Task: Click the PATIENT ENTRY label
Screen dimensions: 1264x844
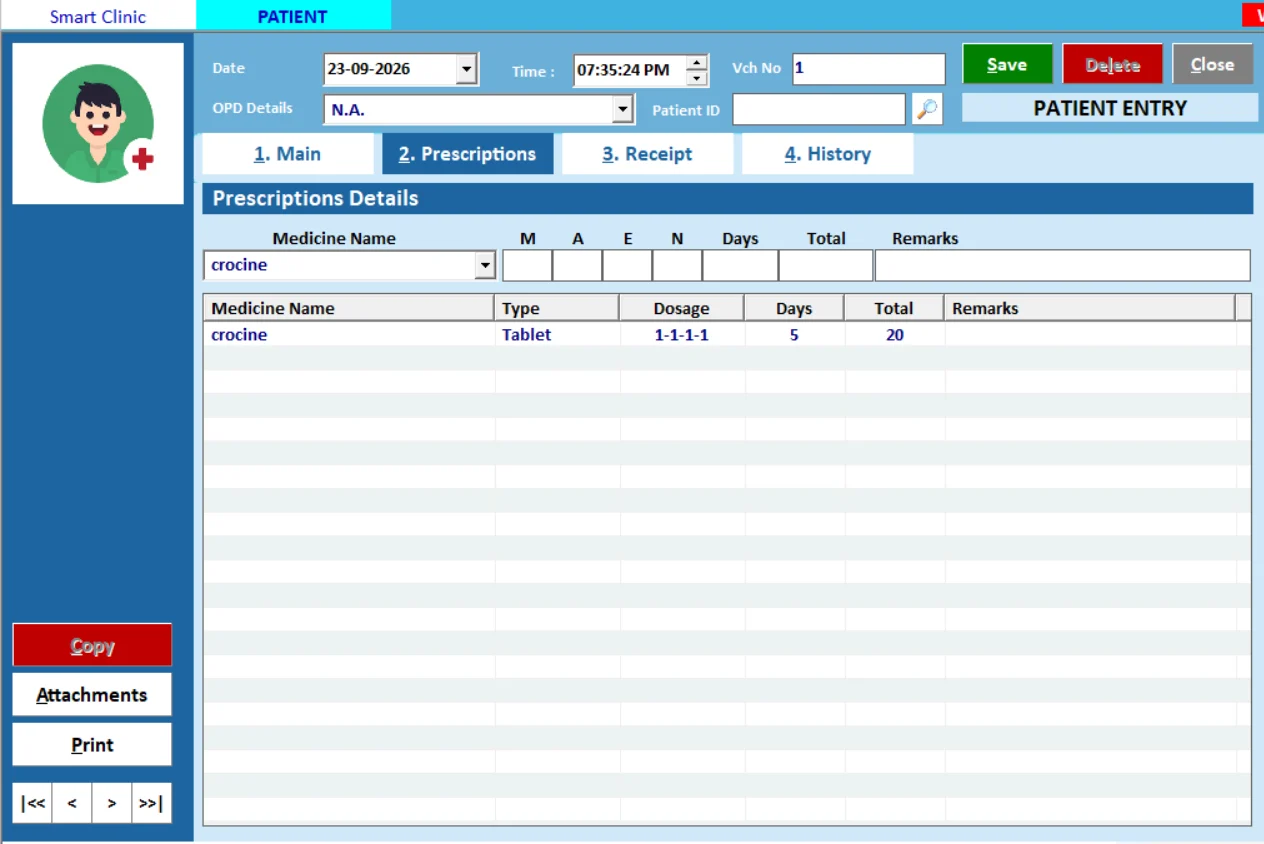Action: [x=1110, y=108]
